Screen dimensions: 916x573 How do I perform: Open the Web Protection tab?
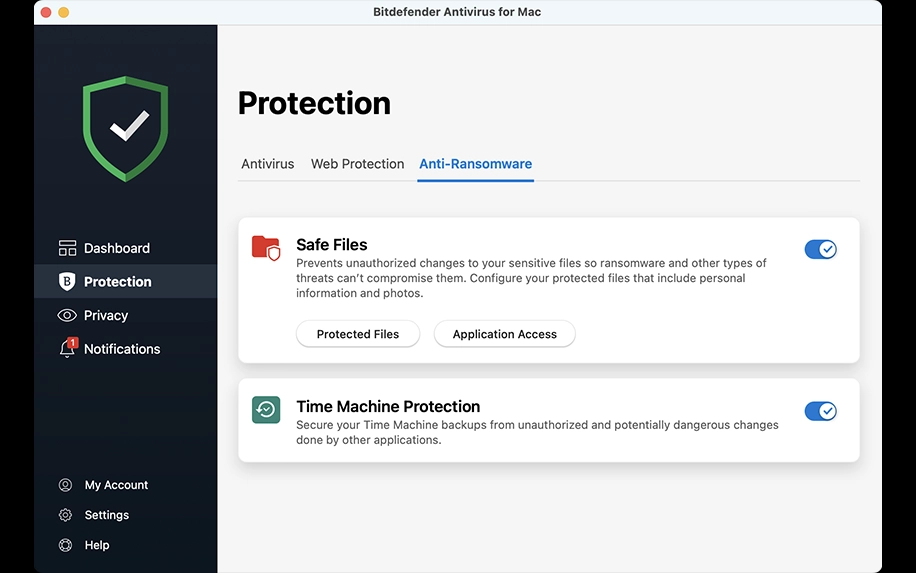point(358,164)
